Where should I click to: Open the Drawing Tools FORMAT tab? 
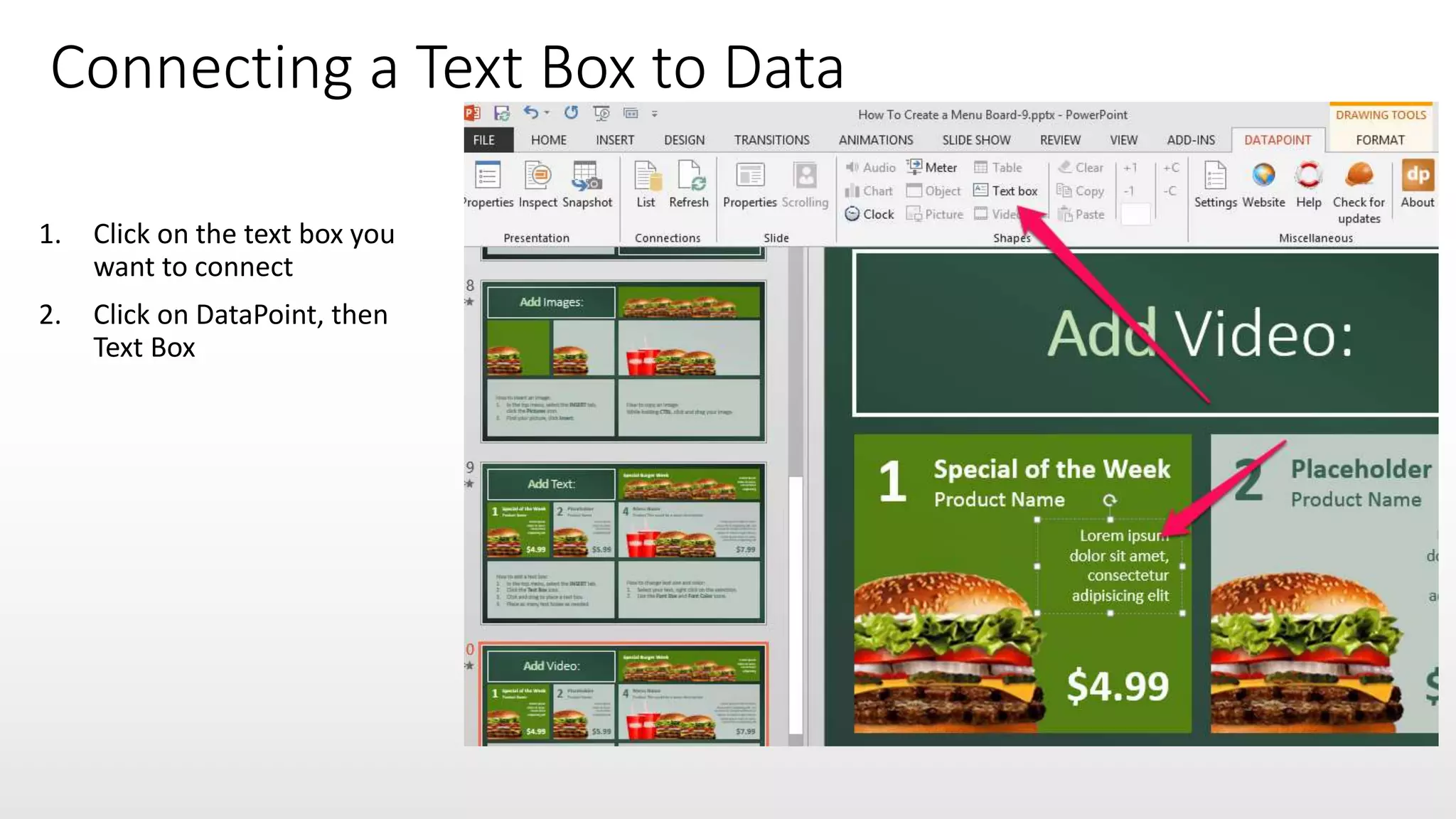click(x=1380, y=140)
